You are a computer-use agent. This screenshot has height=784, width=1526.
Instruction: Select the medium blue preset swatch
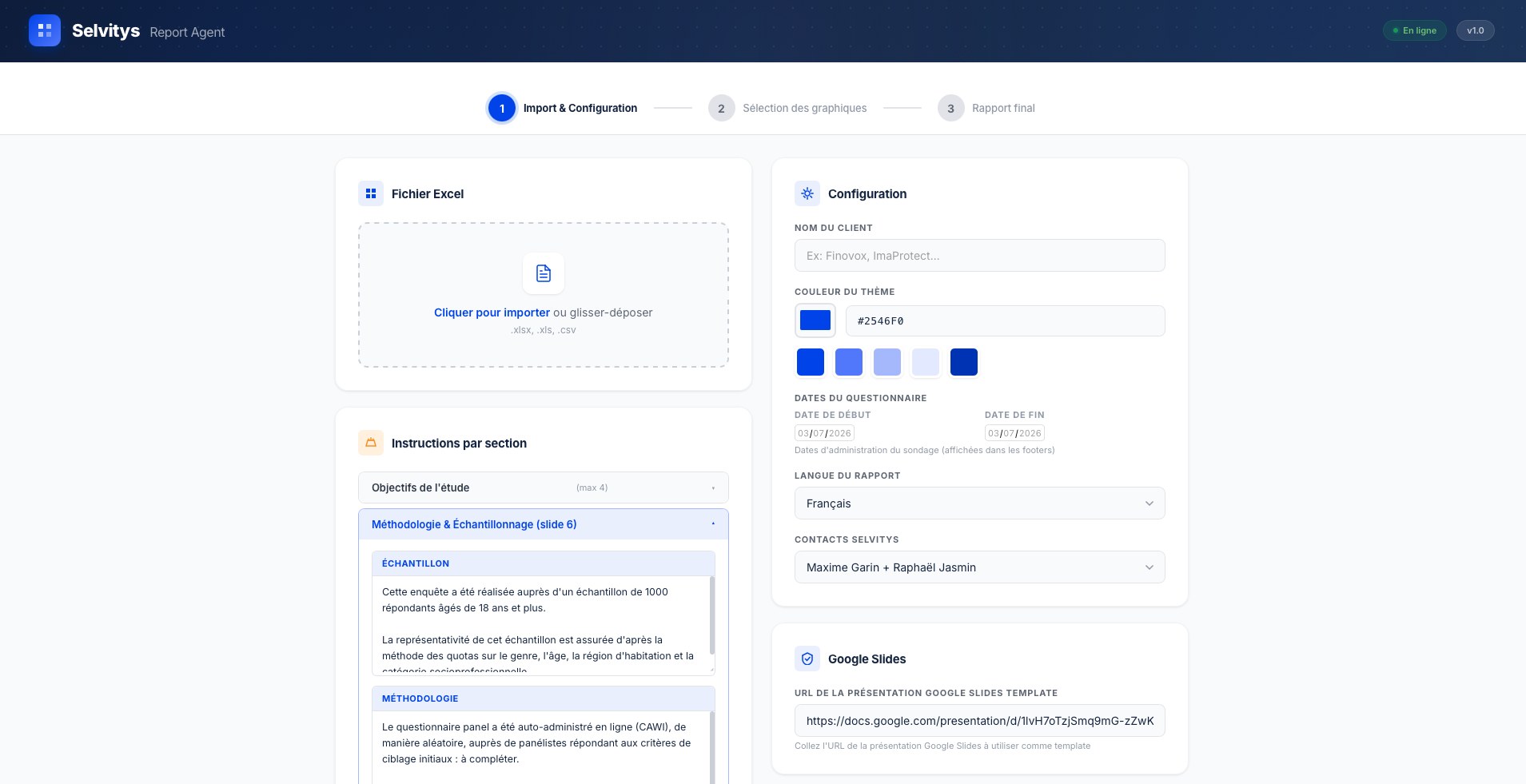(x=849, y=362)
